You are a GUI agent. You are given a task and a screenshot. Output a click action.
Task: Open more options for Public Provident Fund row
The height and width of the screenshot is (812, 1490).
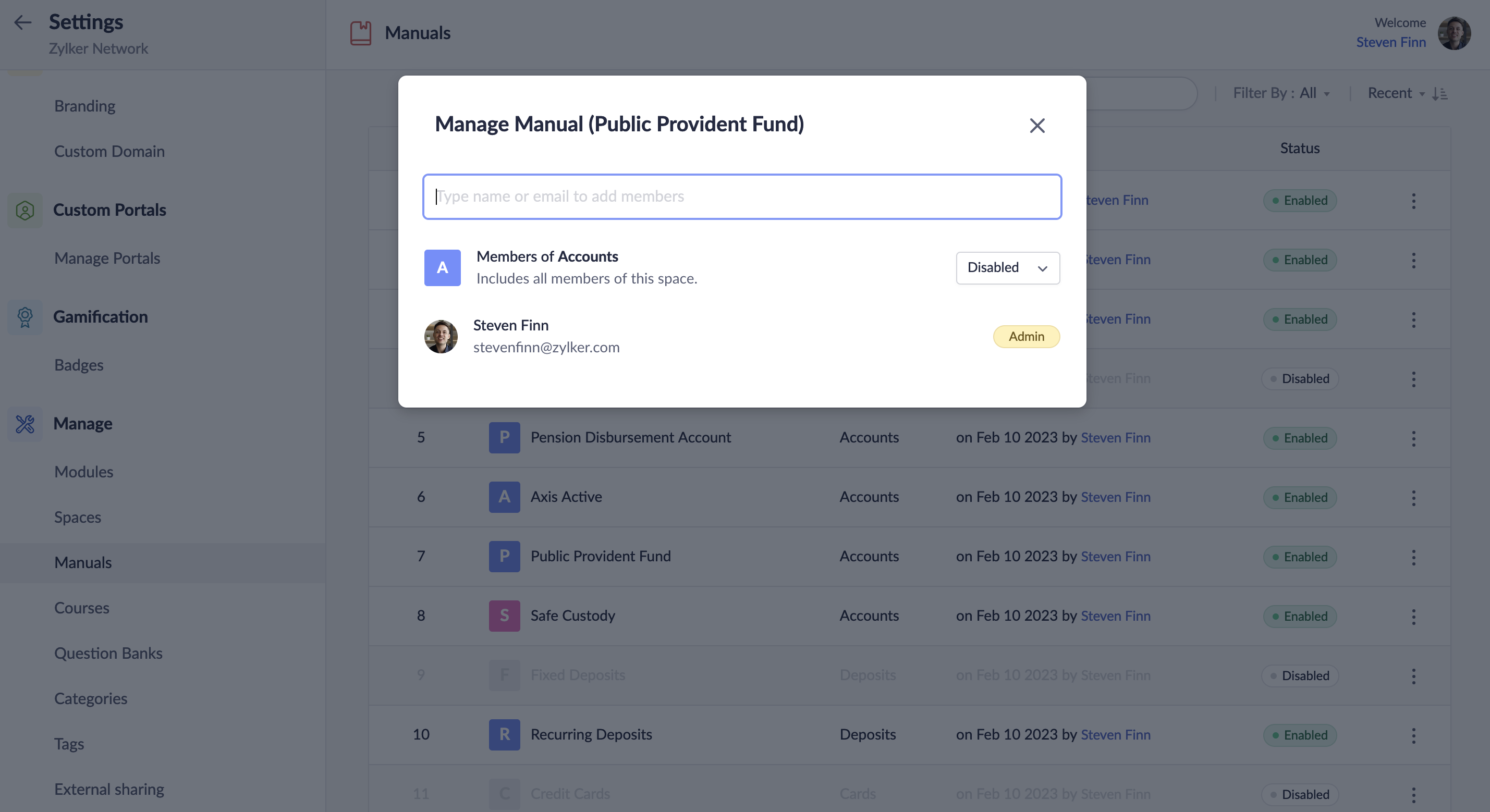[x=1414, y=558]
